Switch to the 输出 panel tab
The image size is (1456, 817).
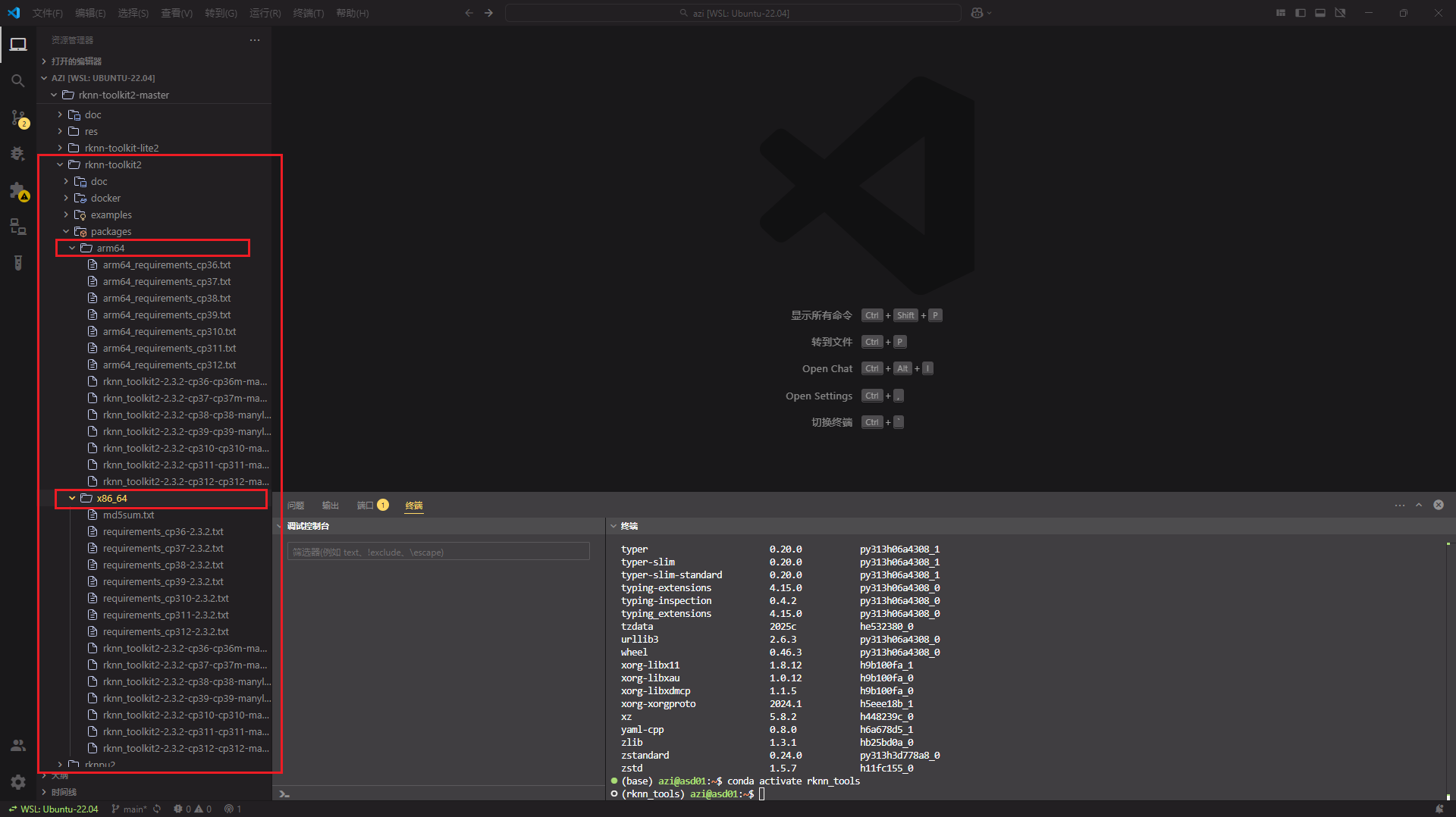coord(330,506)
